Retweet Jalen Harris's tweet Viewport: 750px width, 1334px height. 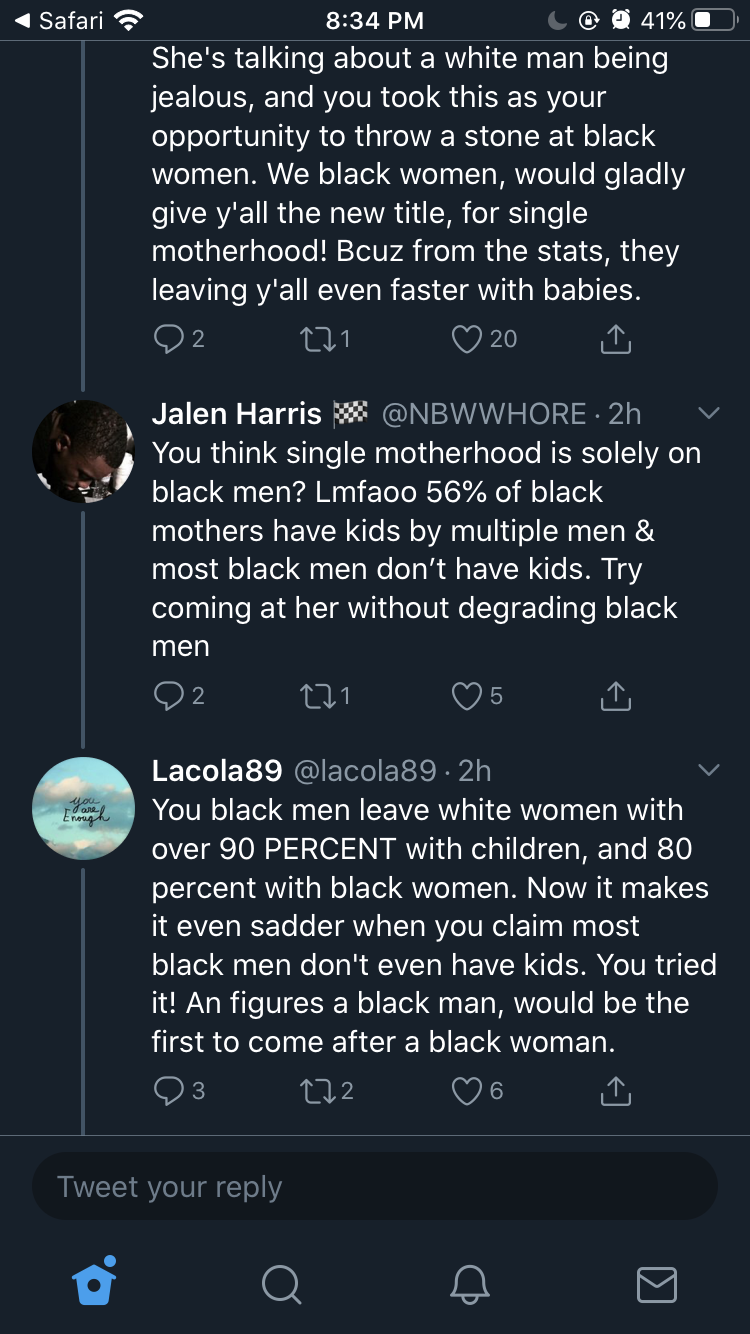tap(316, 695)
